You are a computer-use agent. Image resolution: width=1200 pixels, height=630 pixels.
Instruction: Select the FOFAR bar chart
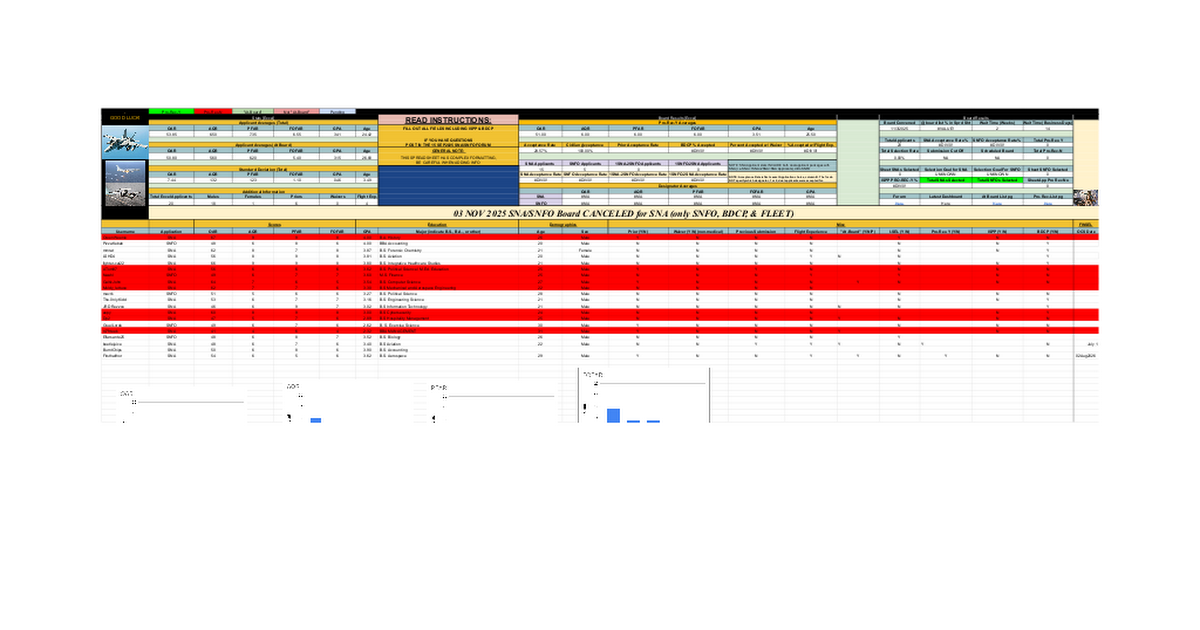point(644,397)
